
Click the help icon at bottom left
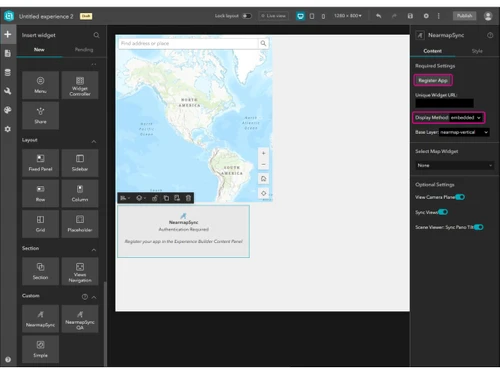click(8, 360)
